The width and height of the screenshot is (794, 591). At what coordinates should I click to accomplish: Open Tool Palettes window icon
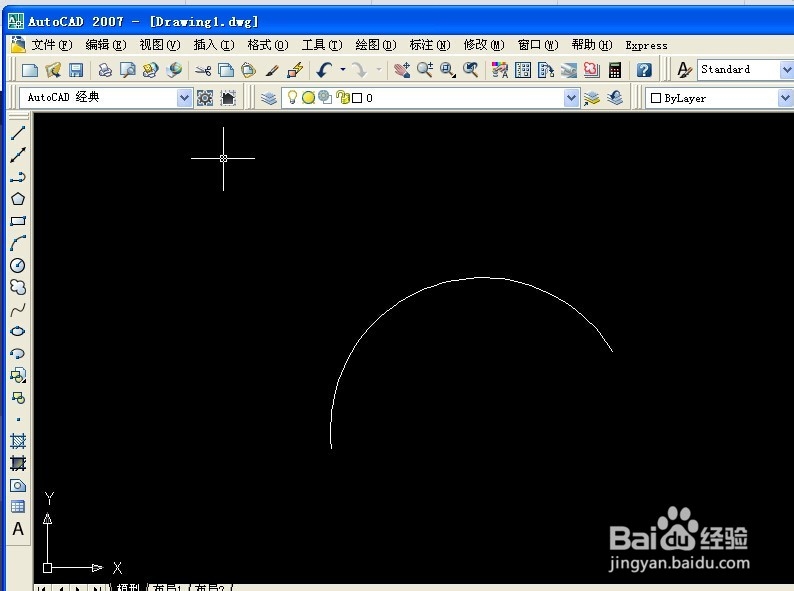pos(546,70)
